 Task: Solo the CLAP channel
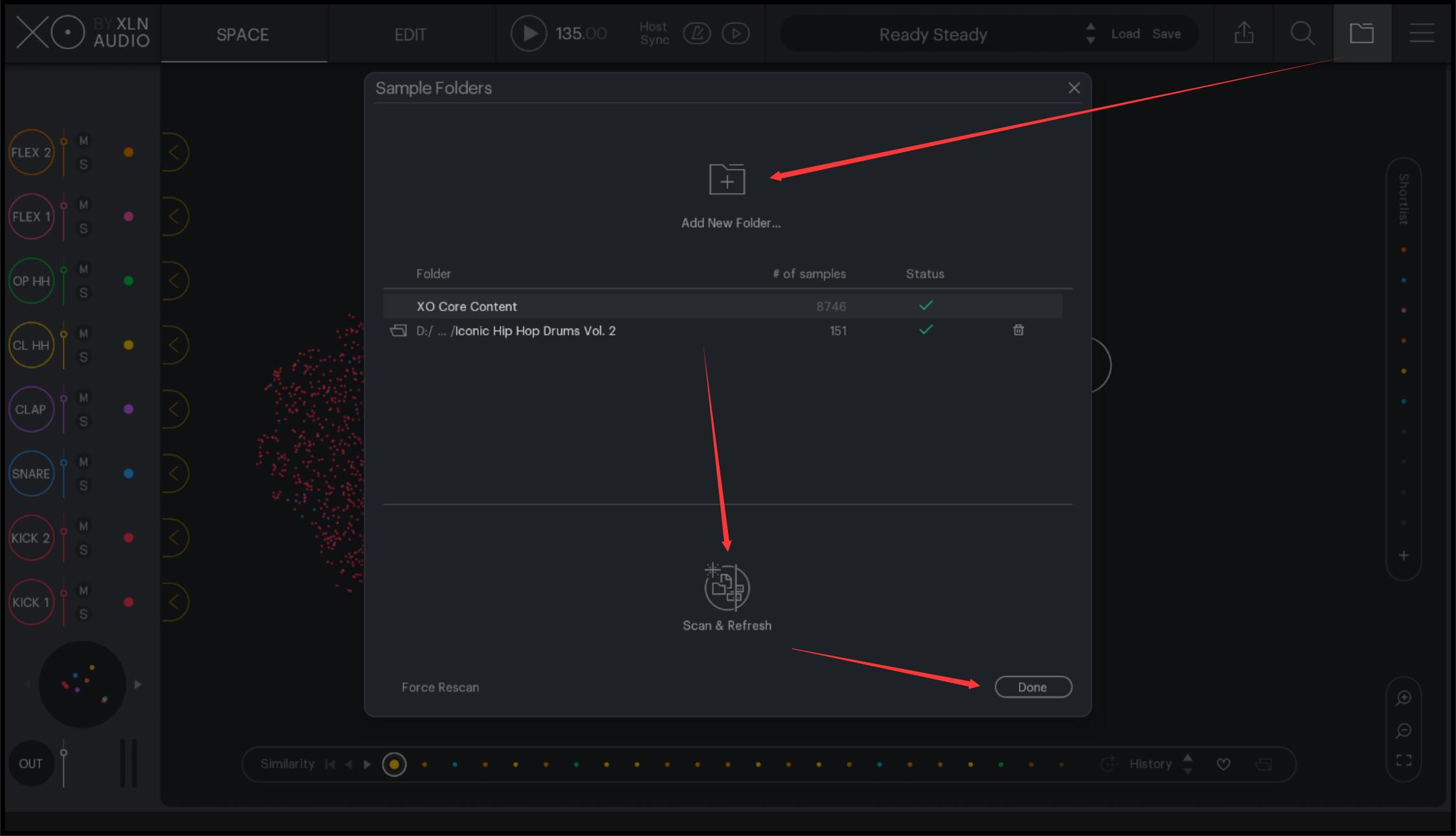point(83,422)
